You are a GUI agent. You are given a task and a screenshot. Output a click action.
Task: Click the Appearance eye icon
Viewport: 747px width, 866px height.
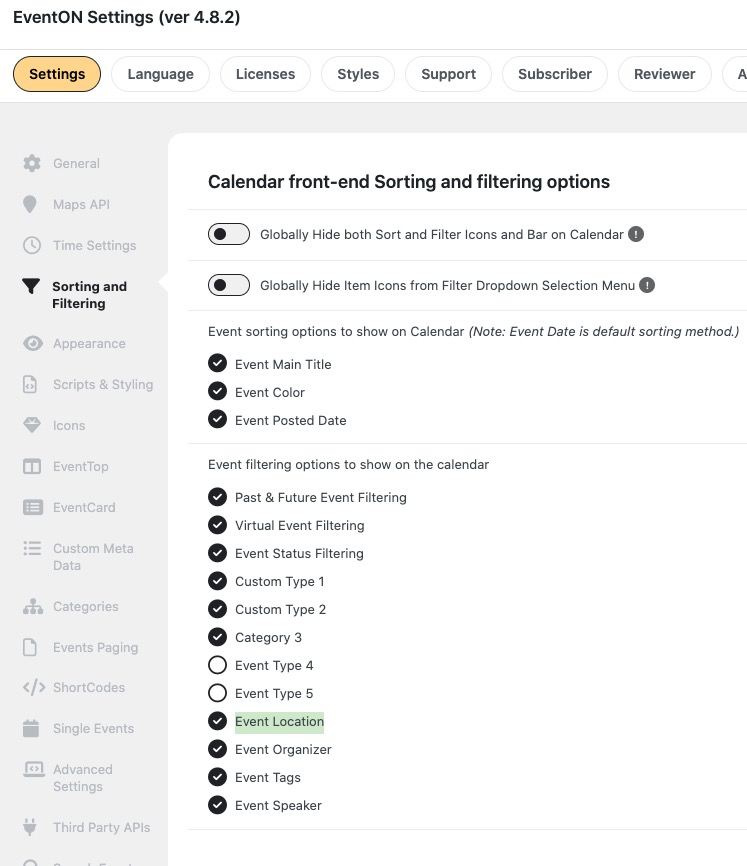click(33, 344)
